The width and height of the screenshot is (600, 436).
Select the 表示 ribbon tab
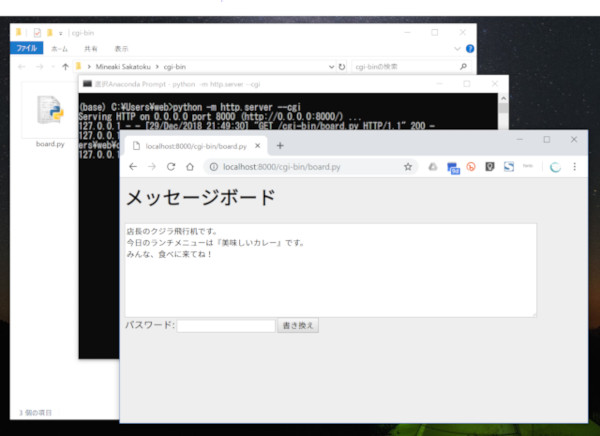click(121, 48)
